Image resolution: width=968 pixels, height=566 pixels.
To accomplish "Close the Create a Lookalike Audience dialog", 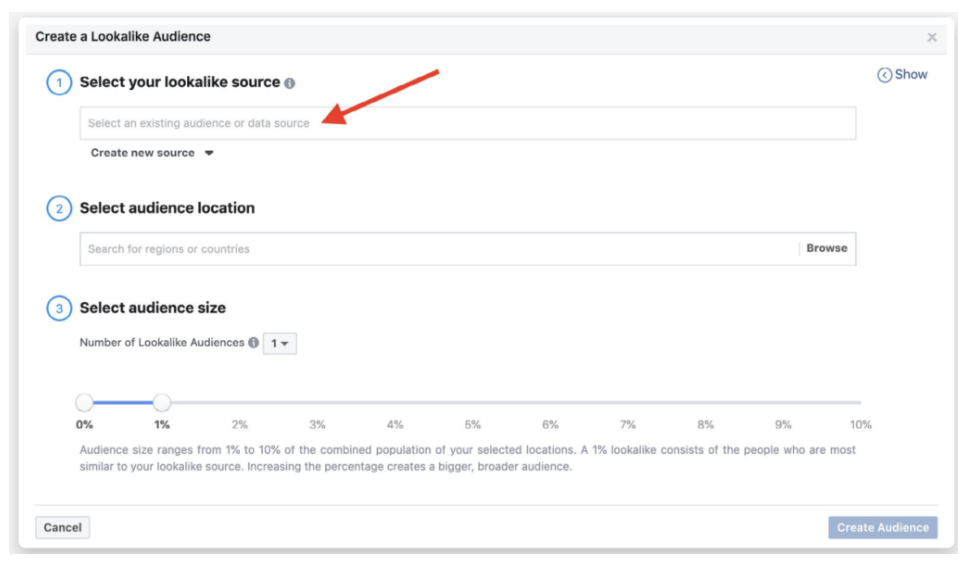I will [932, 37].
